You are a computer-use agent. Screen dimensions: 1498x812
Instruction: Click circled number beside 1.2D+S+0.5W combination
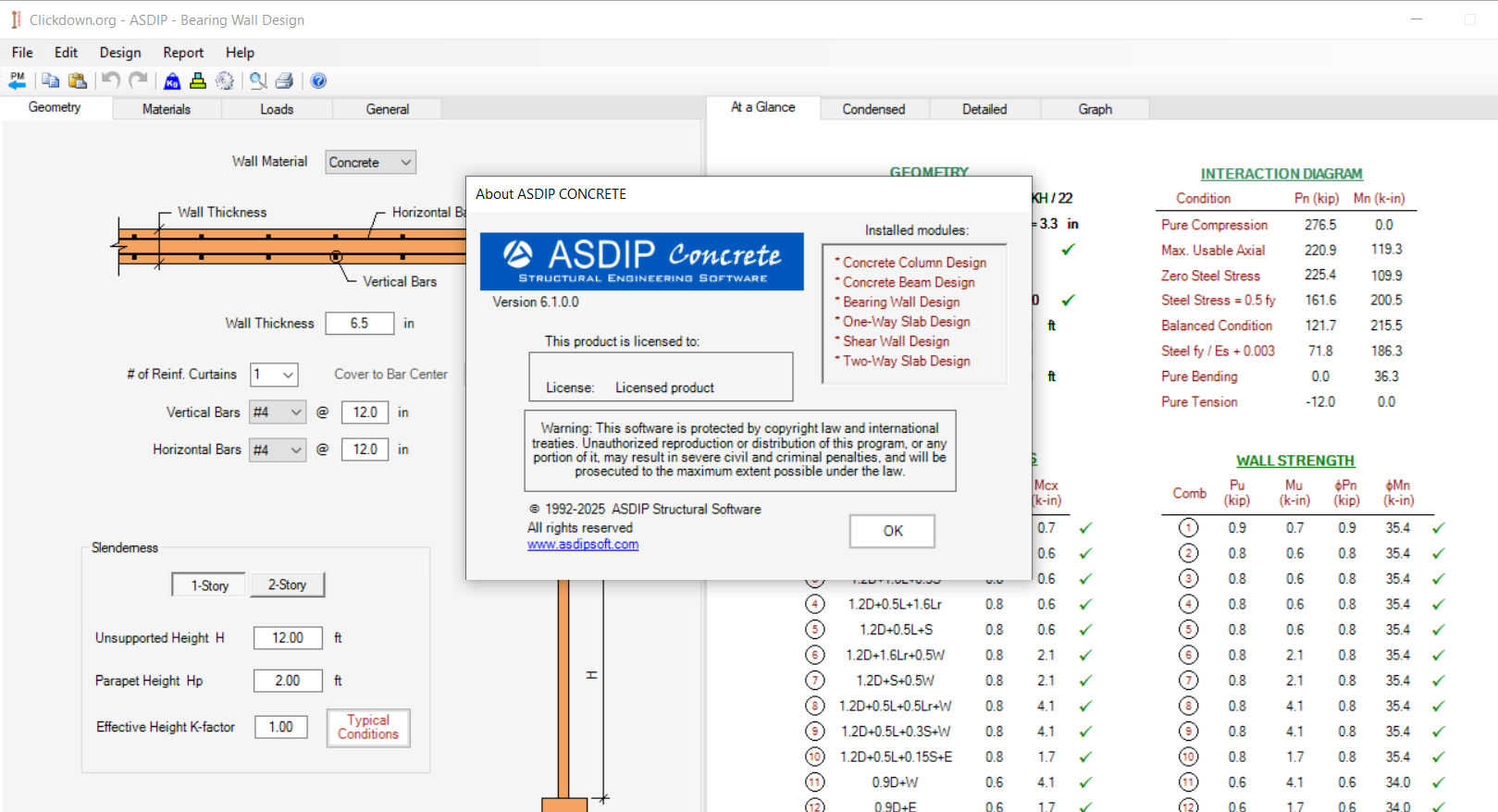coord(814,681)
